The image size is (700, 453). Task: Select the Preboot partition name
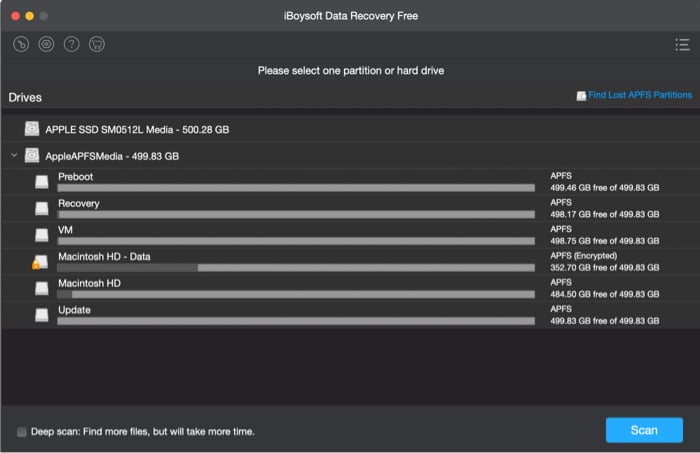point(75,177)
